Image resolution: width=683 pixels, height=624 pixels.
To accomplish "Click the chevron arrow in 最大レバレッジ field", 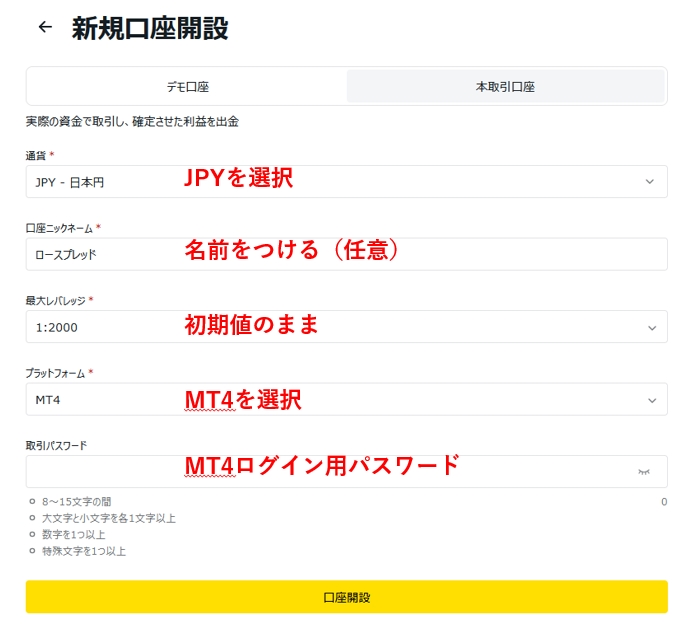I will point(651,328).
